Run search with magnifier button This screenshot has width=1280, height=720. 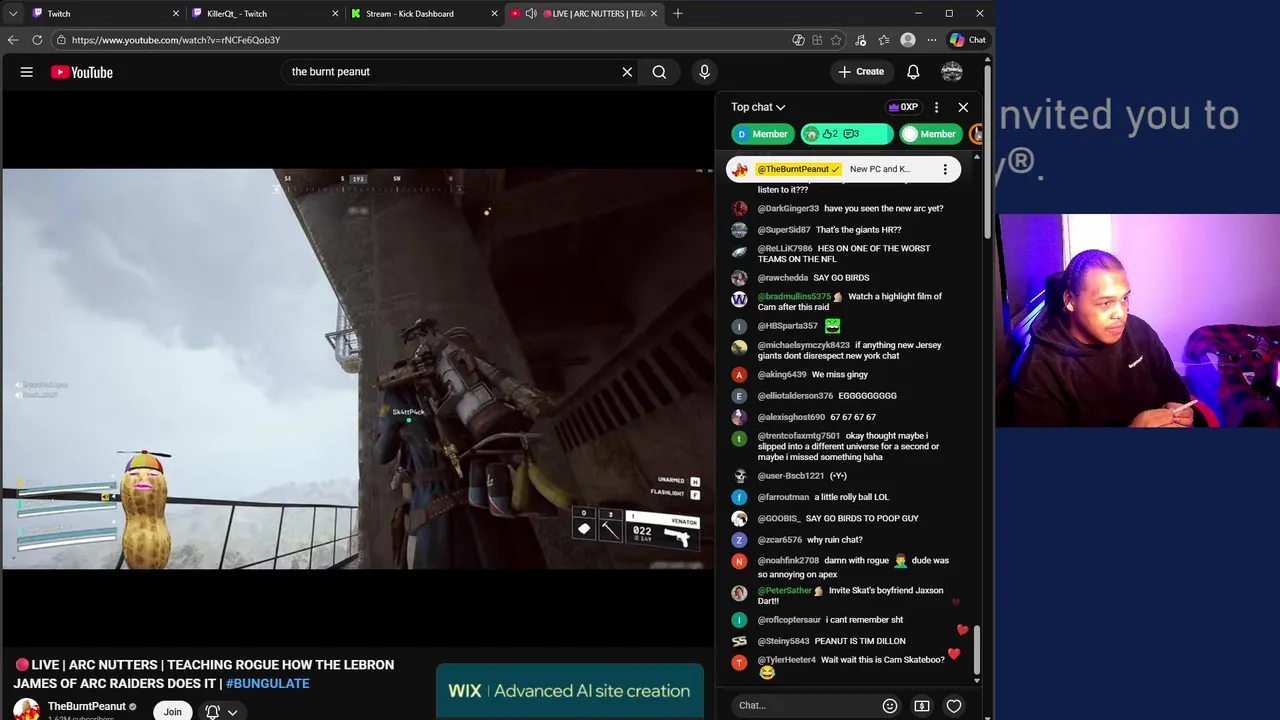coord(659,72)
